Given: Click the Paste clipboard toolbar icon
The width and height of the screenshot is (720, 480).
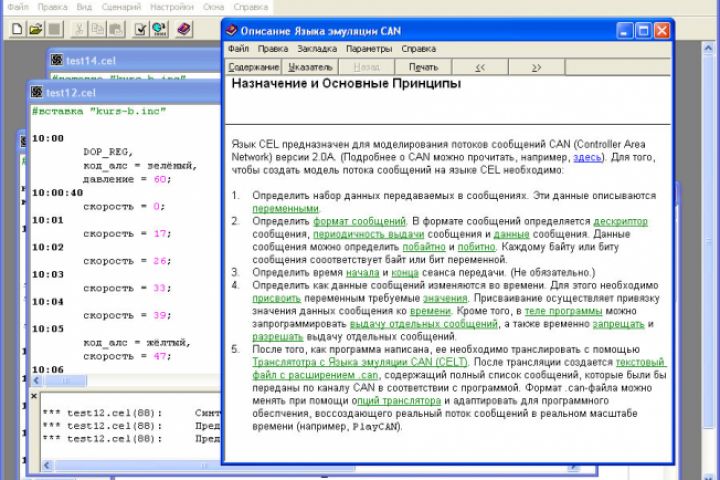Looking at the screenshot, I should pos(116,29).
